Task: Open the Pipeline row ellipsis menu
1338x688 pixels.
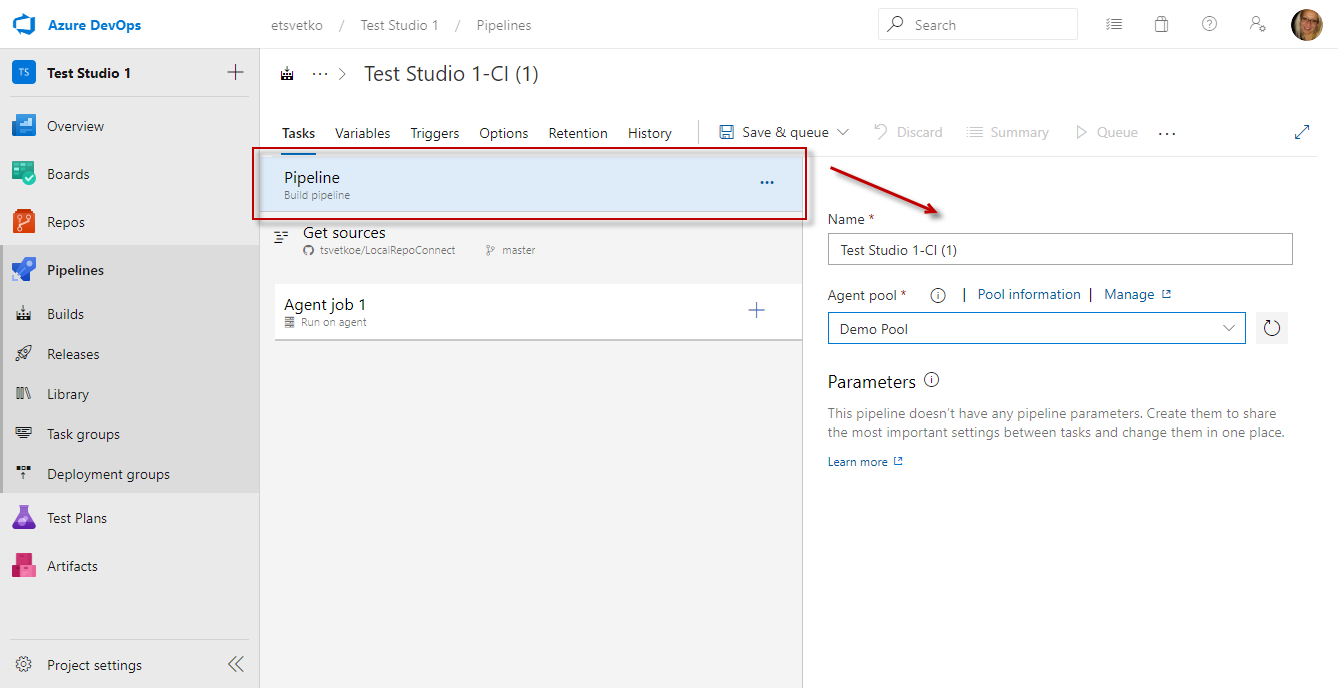Action: [x=767, y=183]
